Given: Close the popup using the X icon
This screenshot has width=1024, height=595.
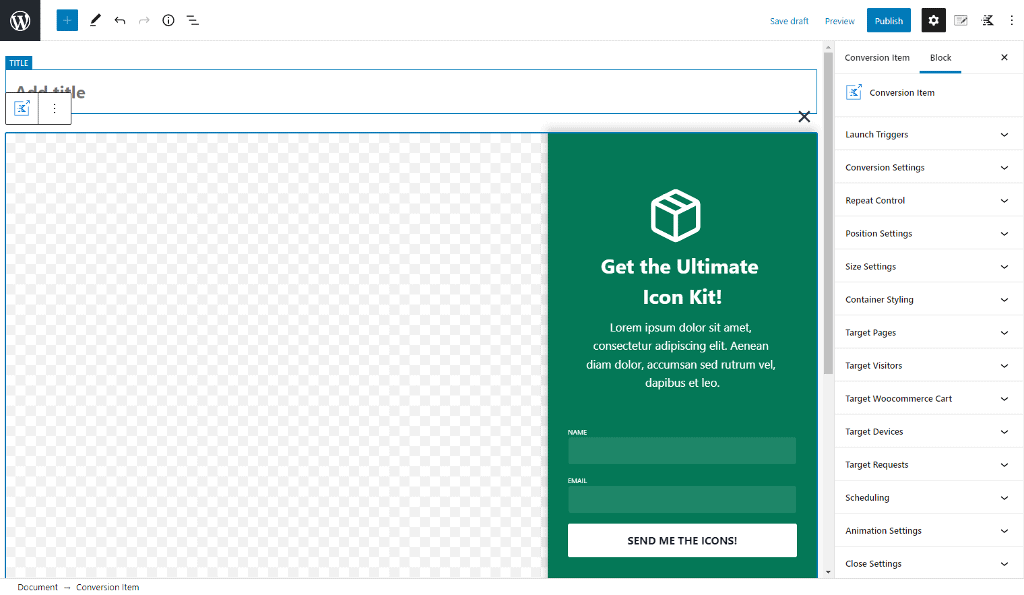Looking at the screenshot, I should click(804, 117).
